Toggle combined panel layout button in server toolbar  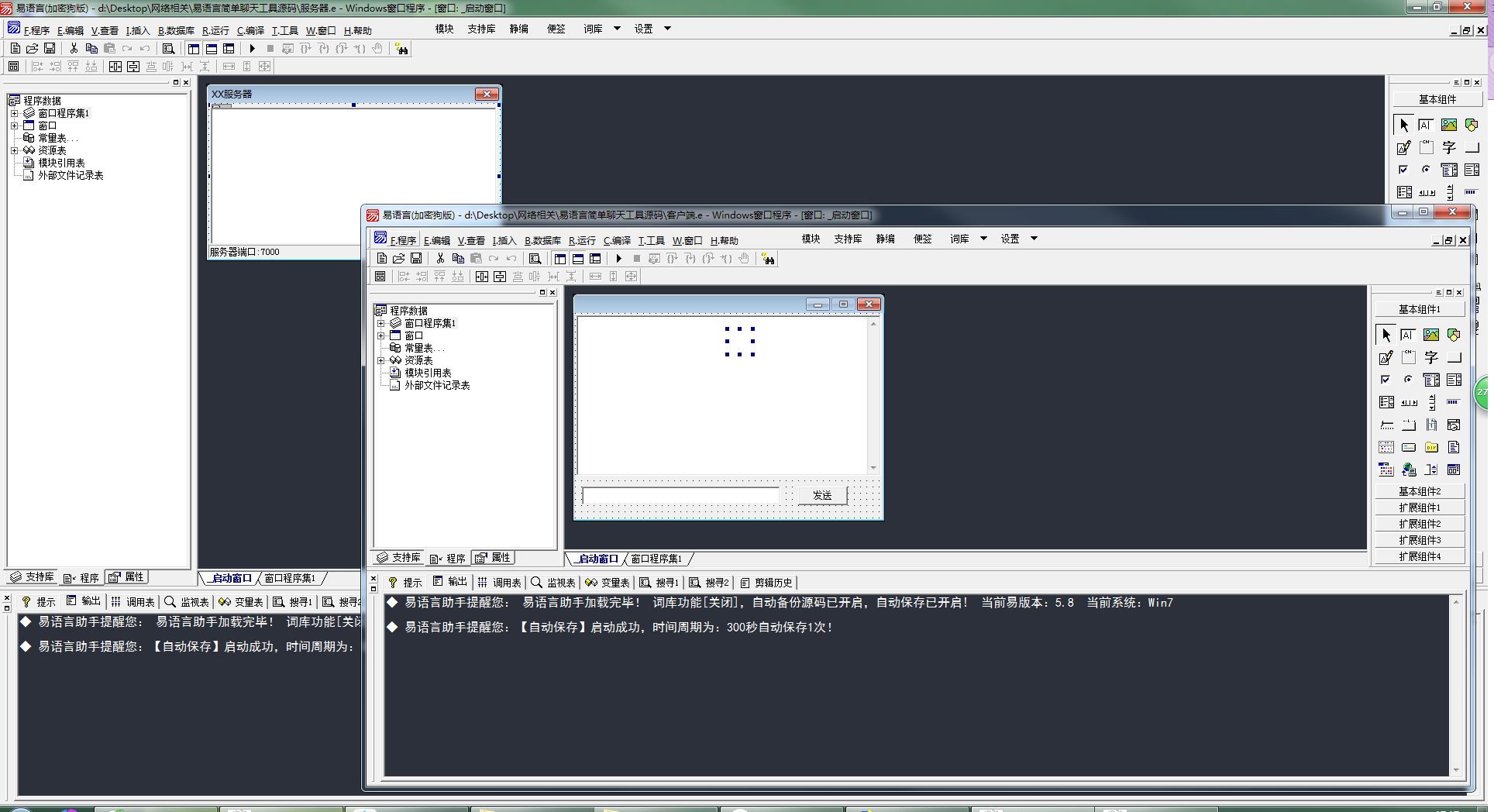[x=229, y=48]
